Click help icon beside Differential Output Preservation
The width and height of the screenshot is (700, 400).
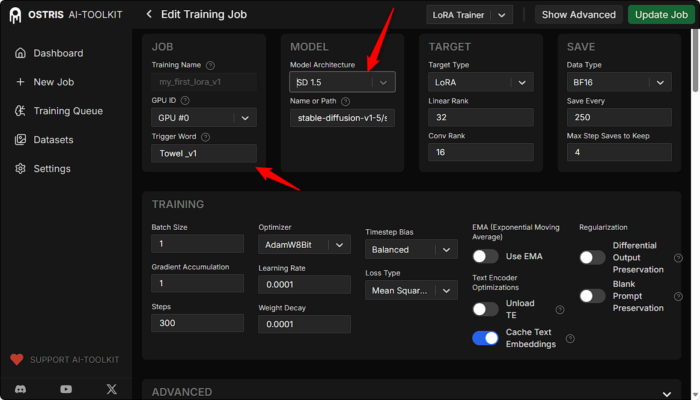pyautogui.click(x=678, y=258)
